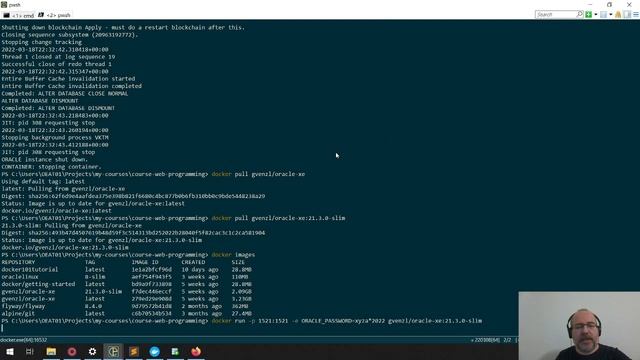Open File Explorer from the taskbar
The image size is (640, 360).
(51, 351)
